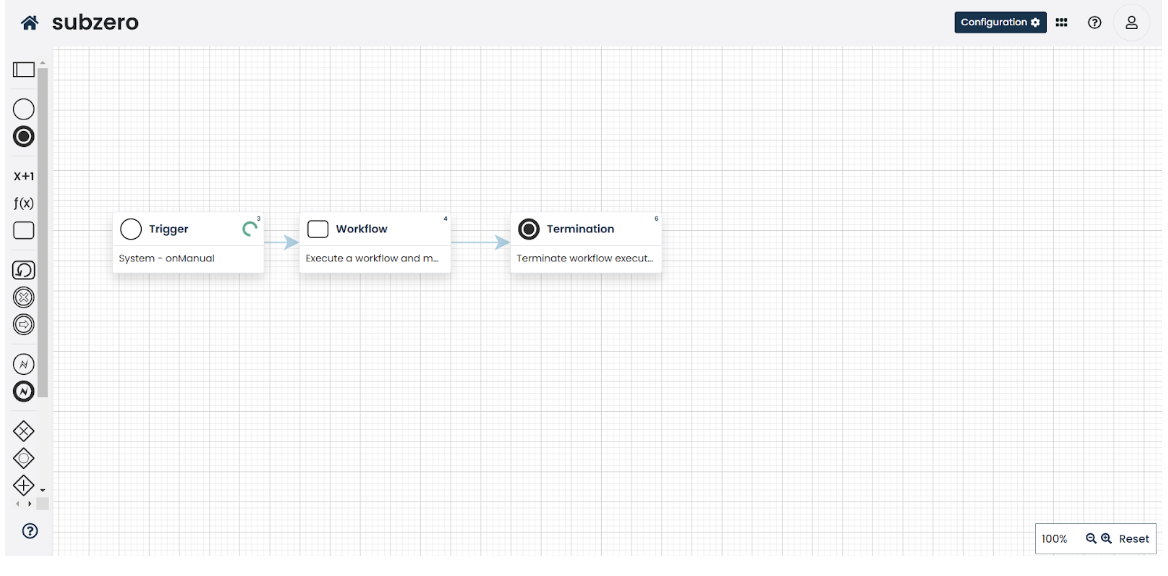Select the frame tool at top of toolbar
The width and height of the screenshot is (1168, 576).
[x=23, y=69]
